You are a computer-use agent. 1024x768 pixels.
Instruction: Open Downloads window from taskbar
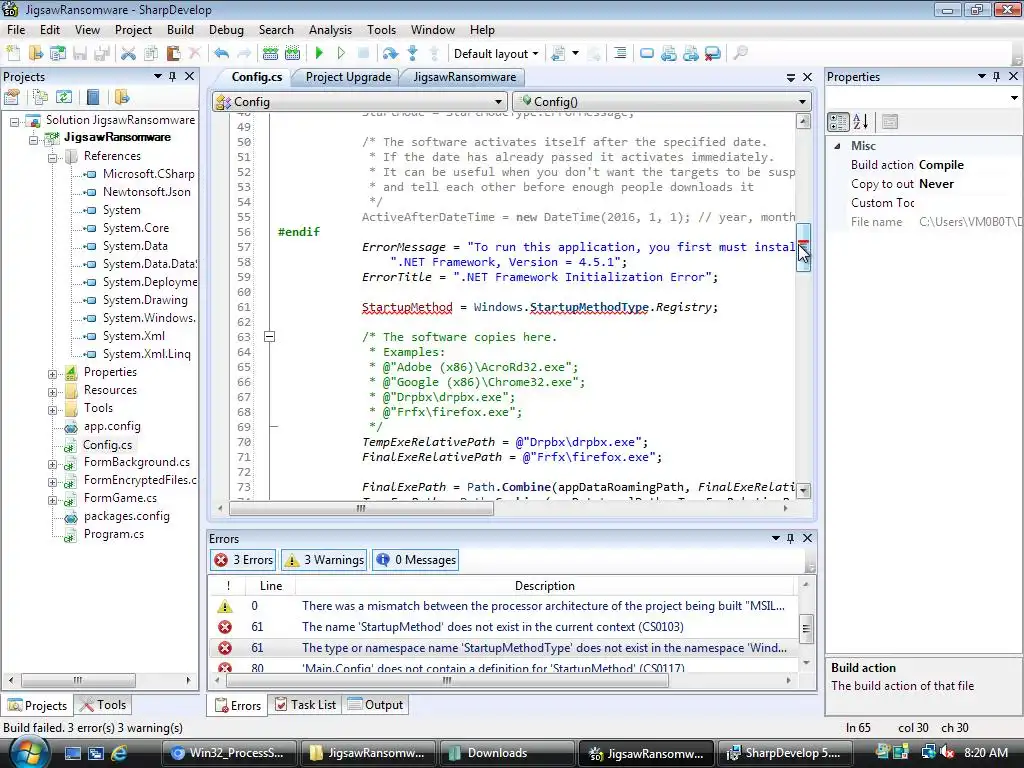(507, 753)
